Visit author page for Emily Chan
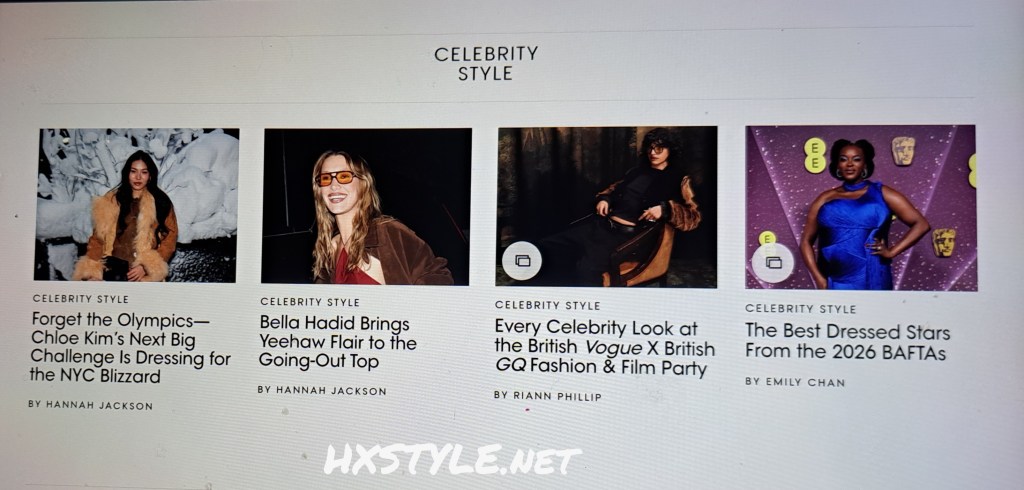The image size is (1024, 490). pos(795,382)
